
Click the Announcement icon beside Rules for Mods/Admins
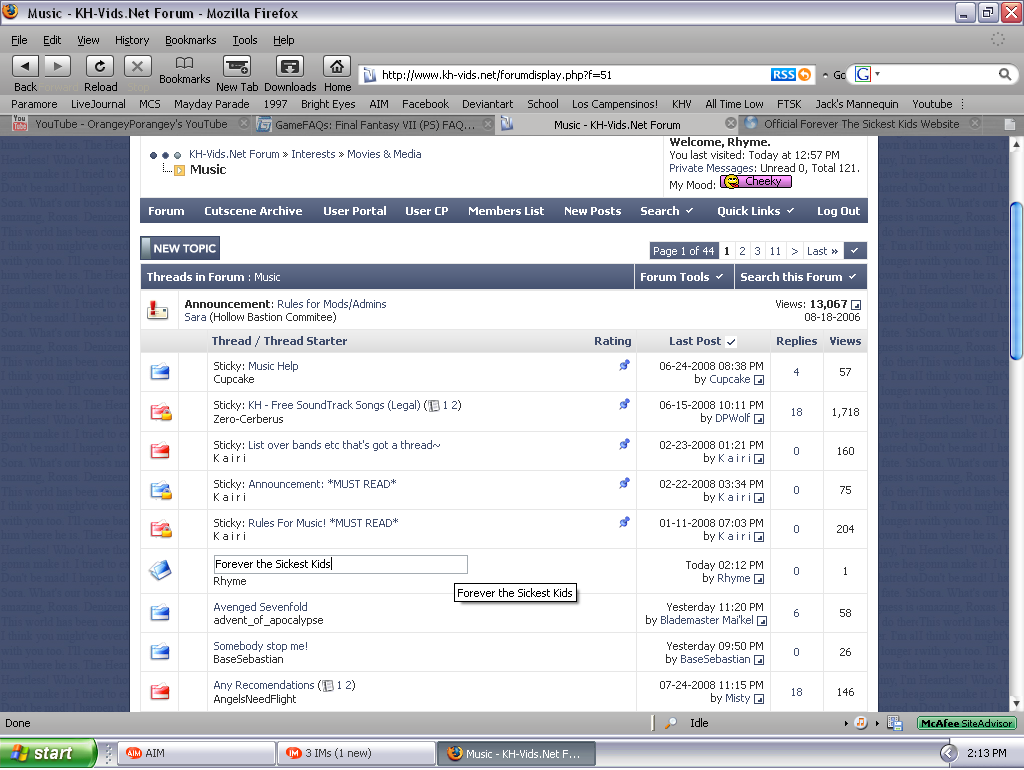tap(158, 310)
